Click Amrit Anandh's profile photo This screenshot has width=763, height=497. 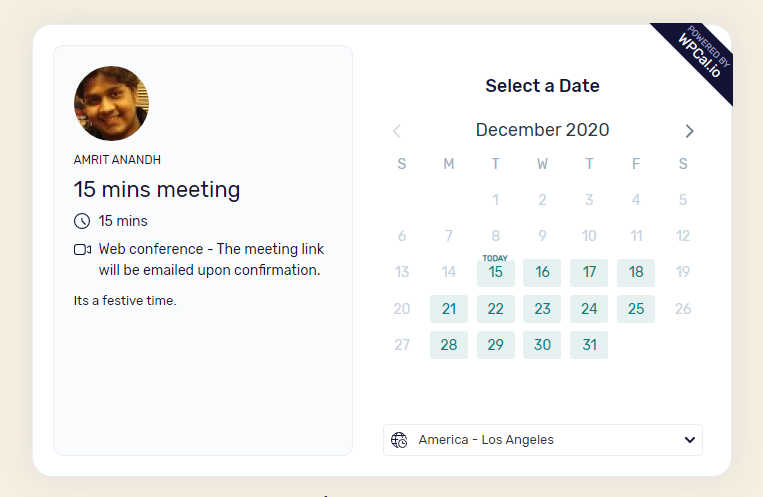pyautogui.click(x=111, y=104)
